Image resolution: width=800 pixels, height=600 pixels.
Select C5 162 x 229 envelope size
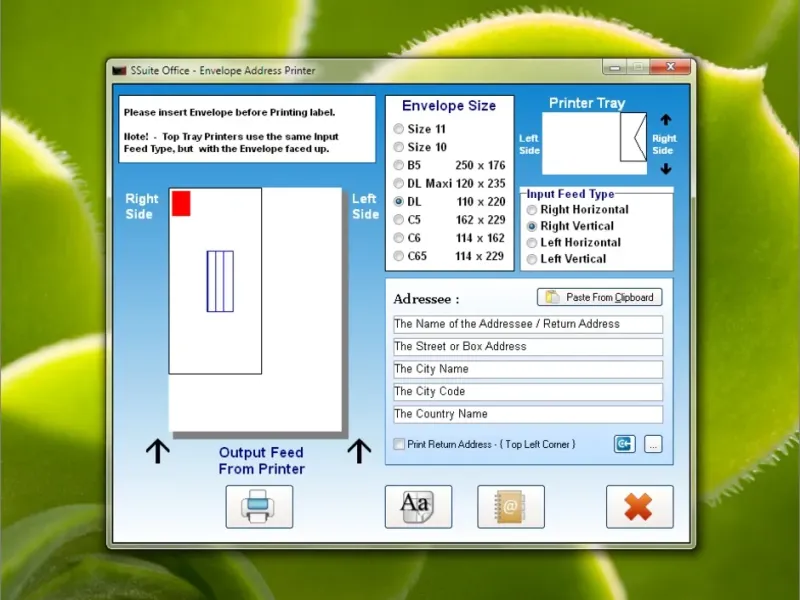coord(449,220)
